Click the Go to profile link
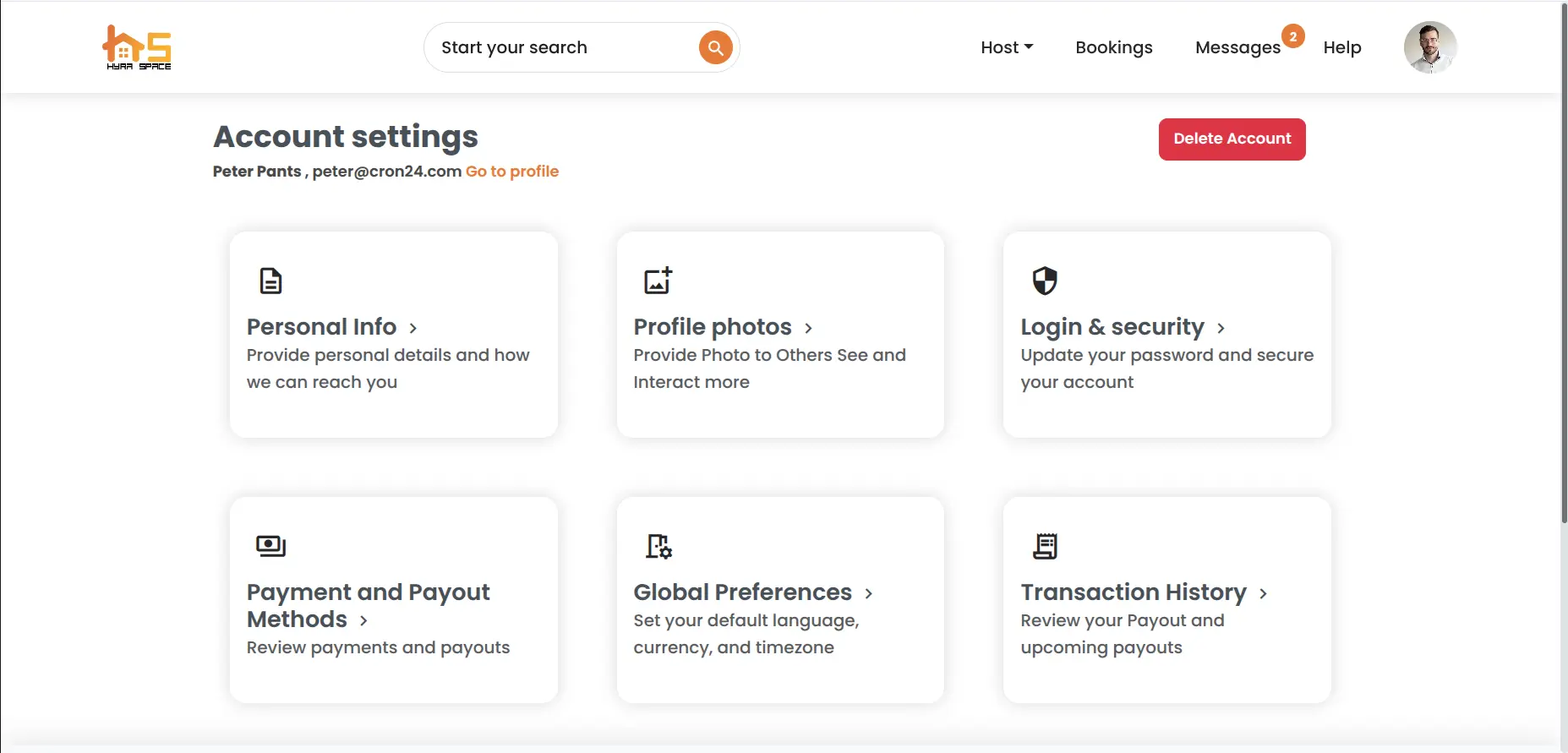The width and height of the screenshot is (1568, 753). click(511, 171)
